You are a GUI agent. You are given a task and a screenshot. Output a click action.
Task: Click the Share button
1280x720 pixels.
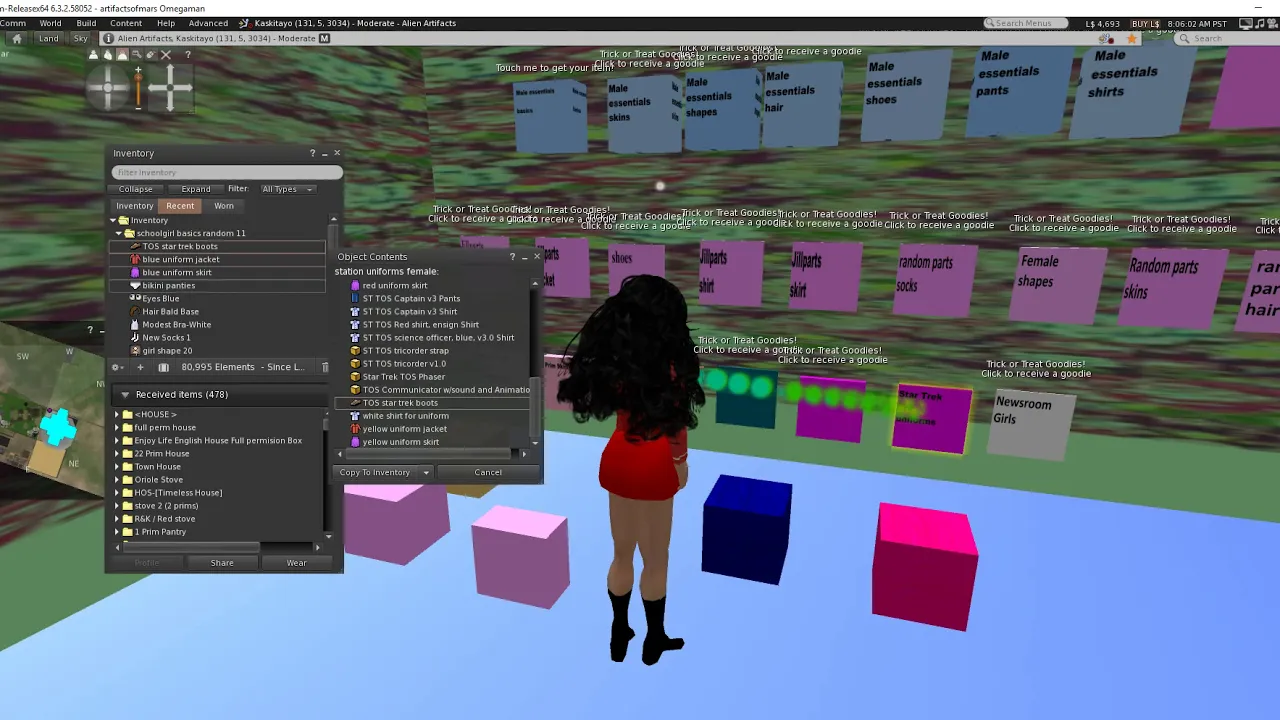click(222, 563)
